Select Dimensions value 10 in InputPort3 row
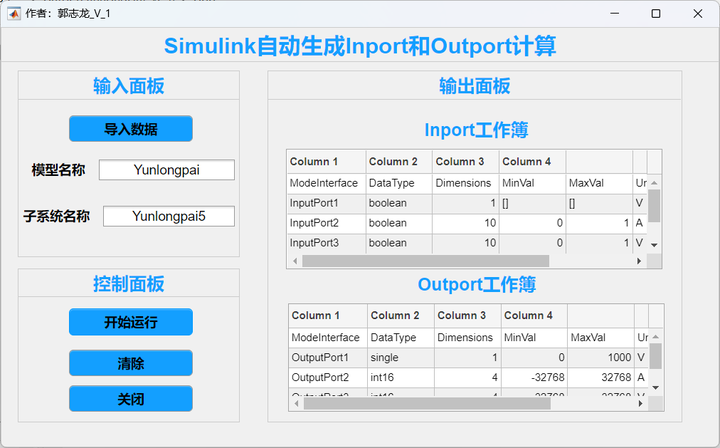The image size is (720, 448). coord(466,243)
